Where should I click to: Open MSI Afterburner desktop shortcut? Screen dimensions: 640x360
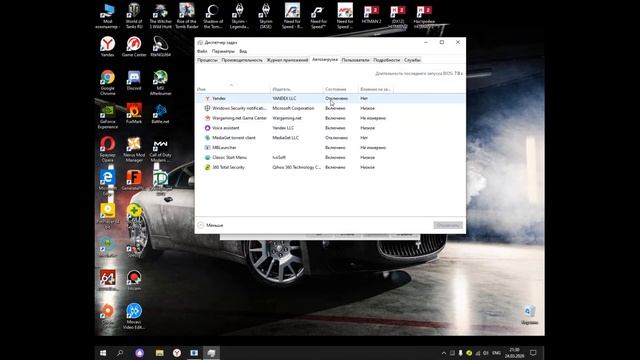coord(160,82)
